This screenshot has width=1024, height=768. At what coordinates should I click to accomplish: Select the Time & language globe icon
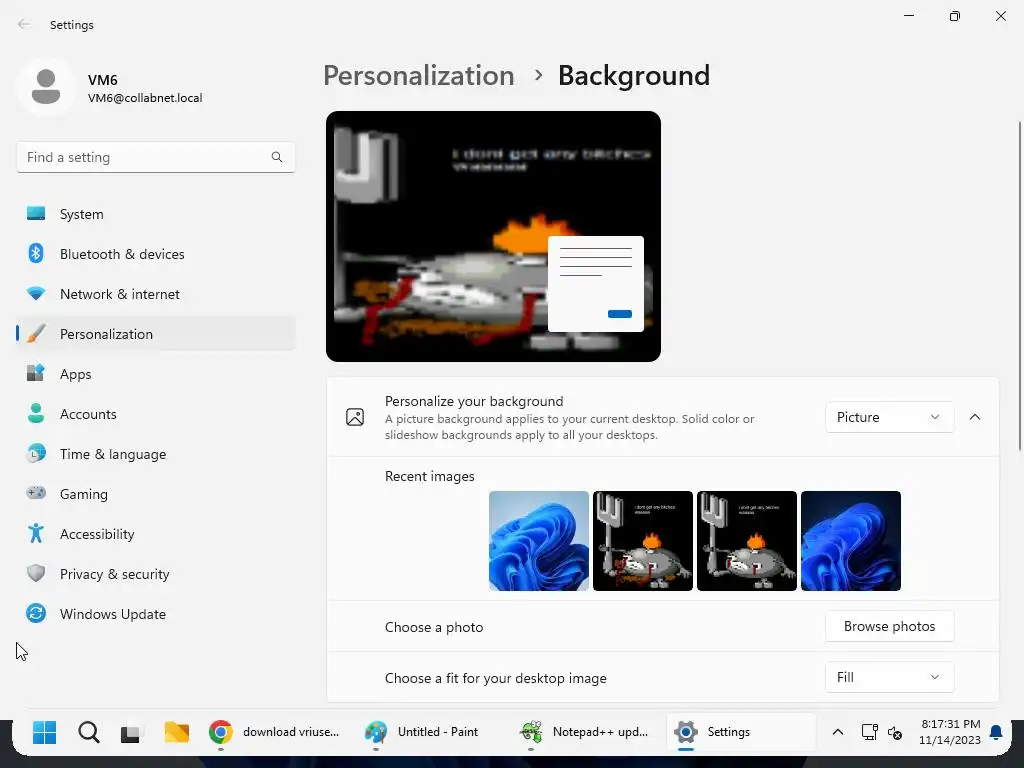click(36, 453)
